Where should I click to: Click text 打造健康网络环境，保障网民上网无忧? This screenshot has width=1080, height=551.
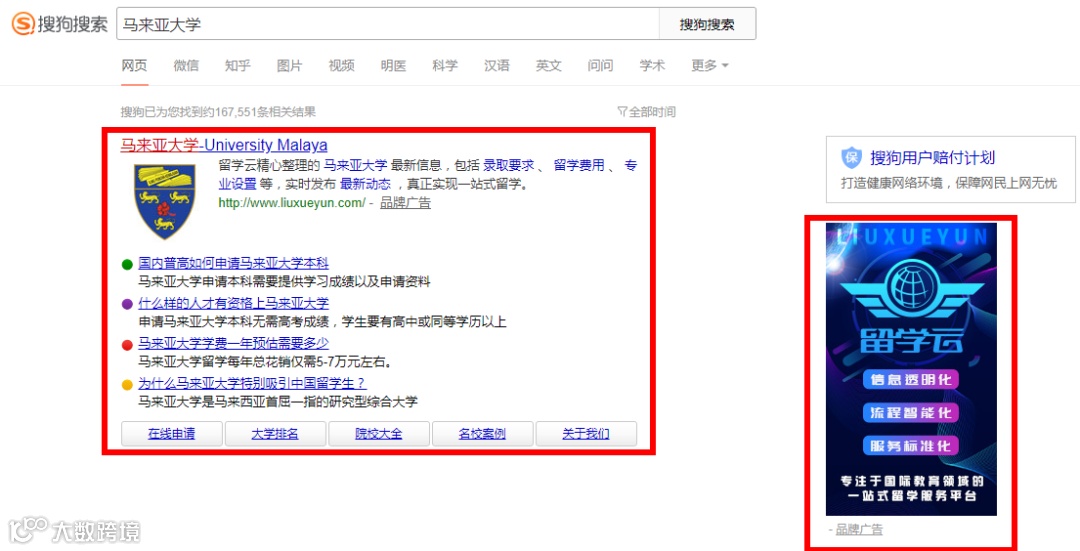coord(948,183)
